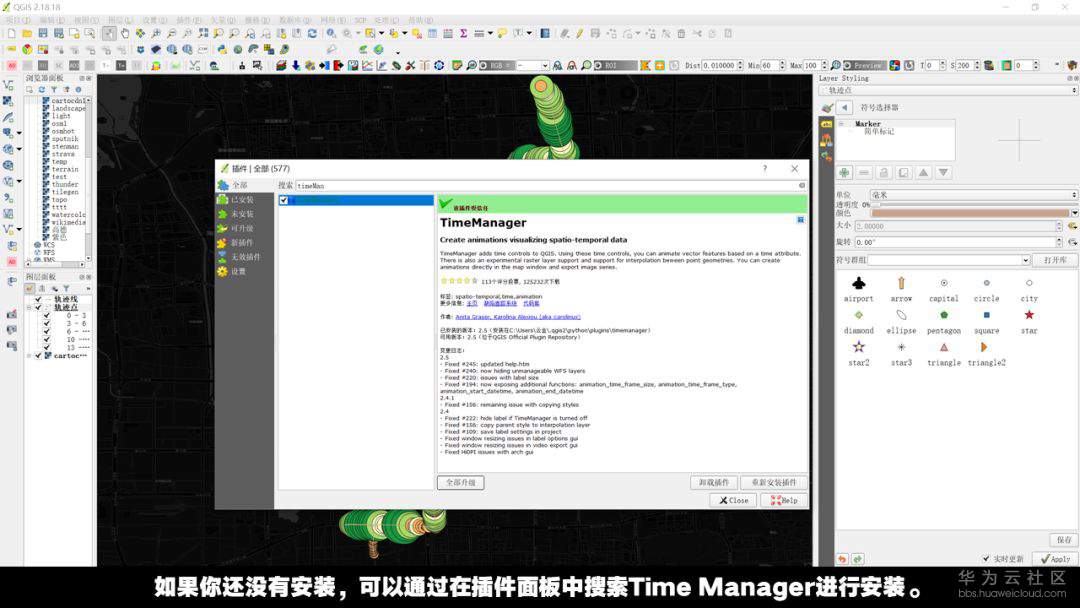Screen dimensions: 1080x608
Task: Click the filter icon in Browser panel
Action: pos(54,90)
